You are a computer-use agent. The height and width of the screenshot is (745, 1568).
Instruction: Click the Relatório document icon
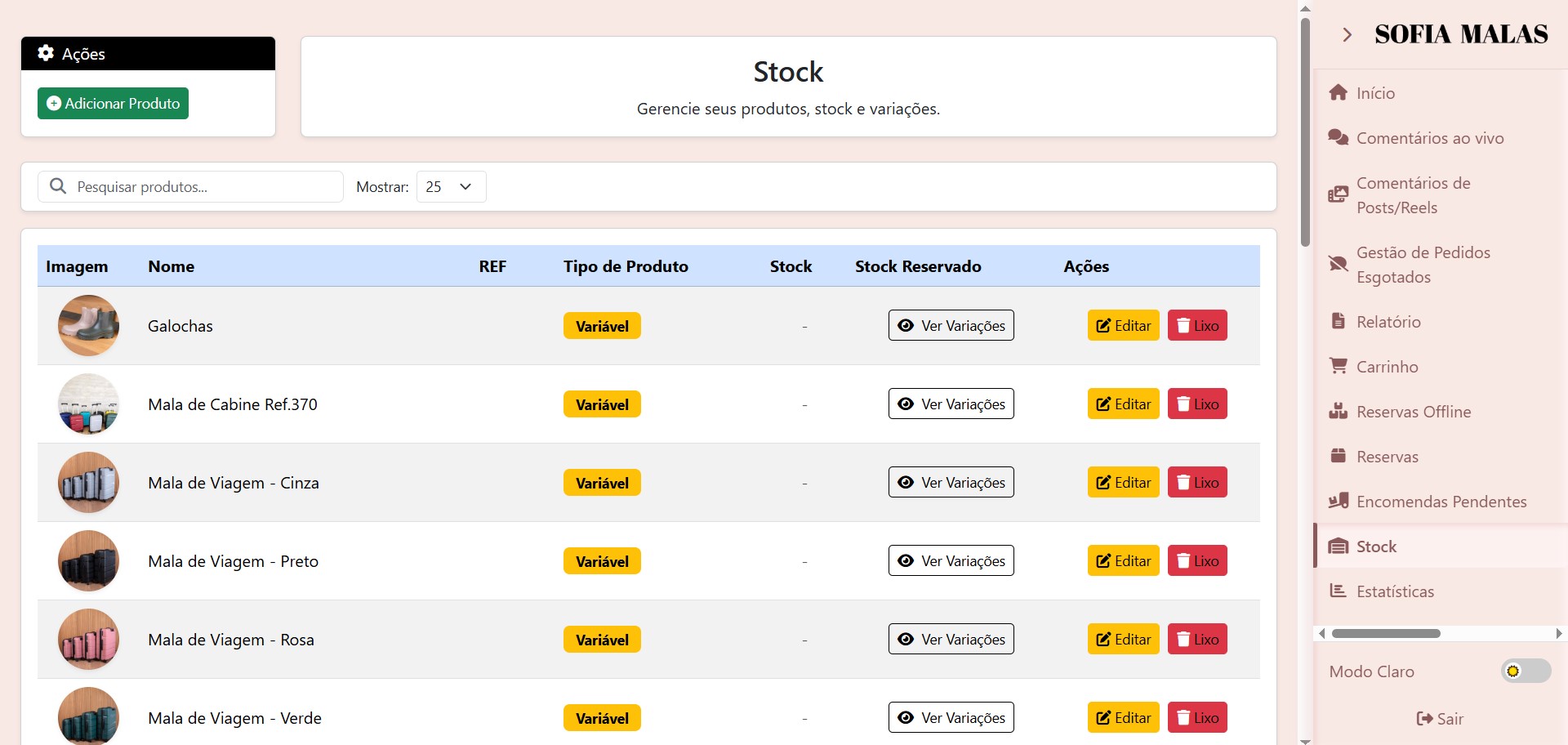point(1338,321)
